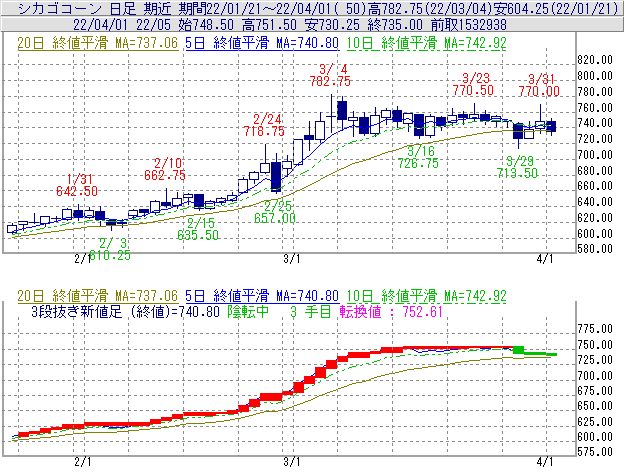Click the 安730.25 daily low value
Image resolution: width=624 pixels, height=475 pixels.
click(332, 25)
